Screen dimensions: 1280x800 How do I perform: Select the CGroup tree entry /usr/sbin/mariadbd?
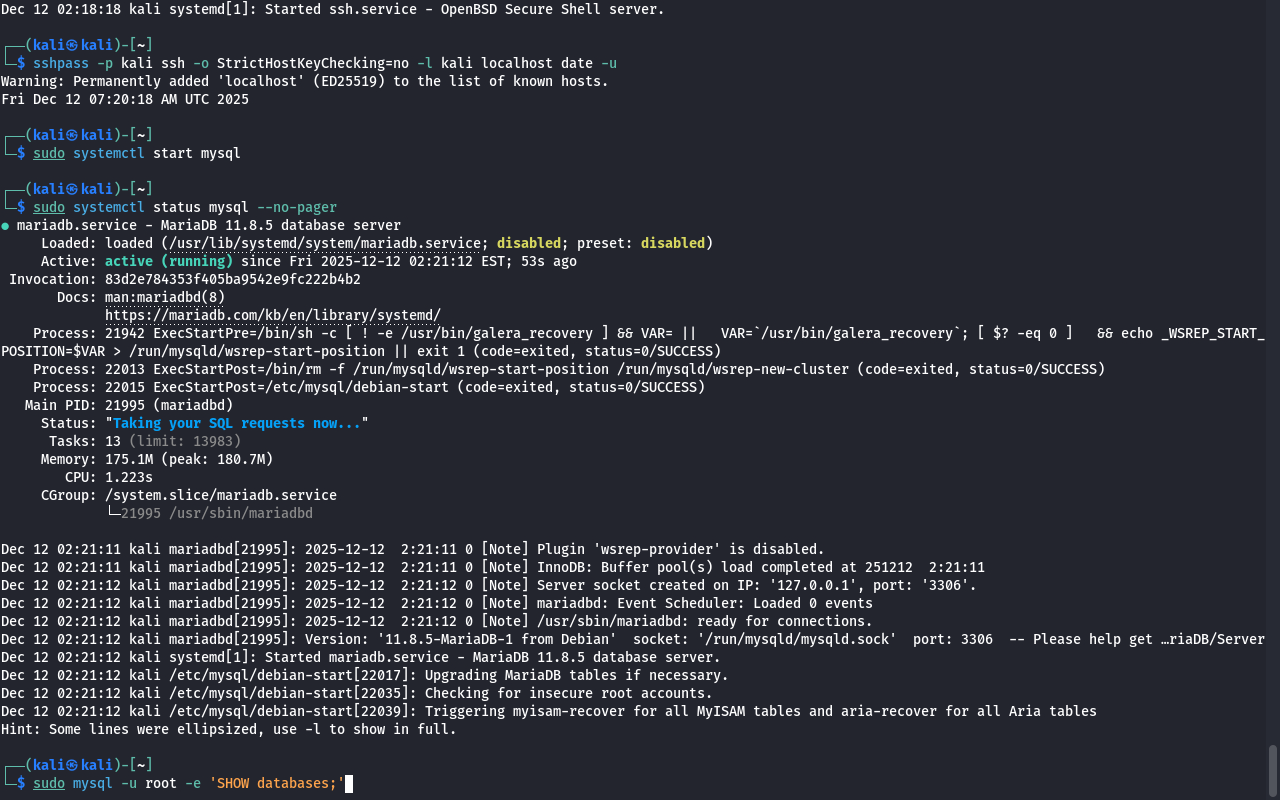pyautogui.click(x=216, y=513)
